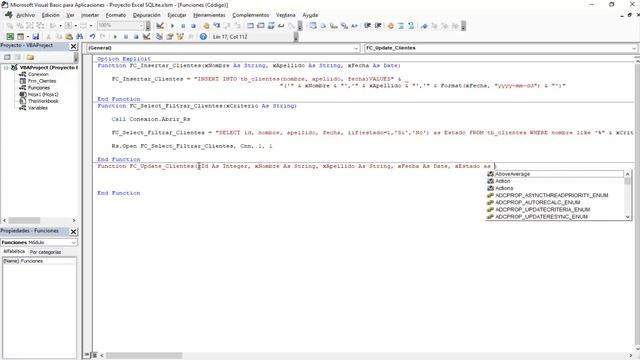Click the (Name) Funciones property field
The height and width of the screenshot is (360, 640).
pos(39,261)
